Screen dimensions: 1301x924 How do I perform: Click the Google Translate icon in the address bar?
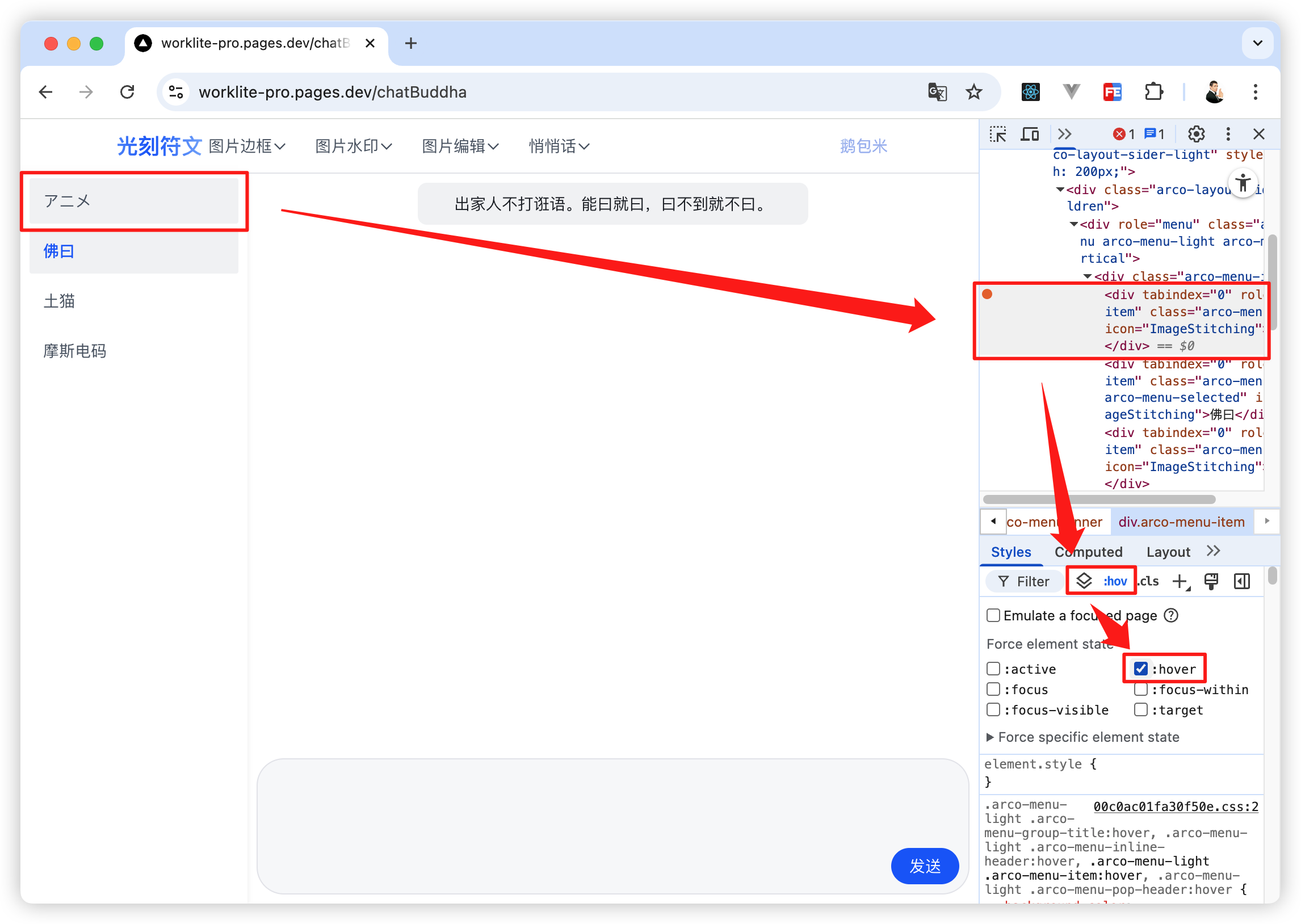pyautogui.click(x=938, y=91)
